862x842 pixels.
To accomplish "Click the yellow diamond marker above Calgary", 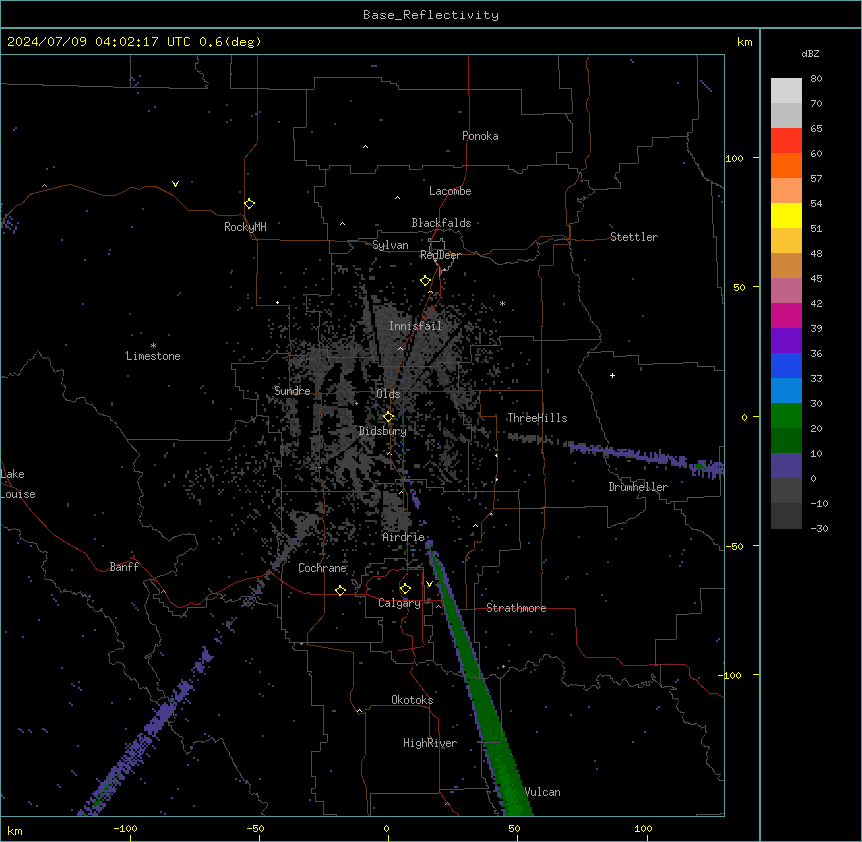I will point(405,589).
